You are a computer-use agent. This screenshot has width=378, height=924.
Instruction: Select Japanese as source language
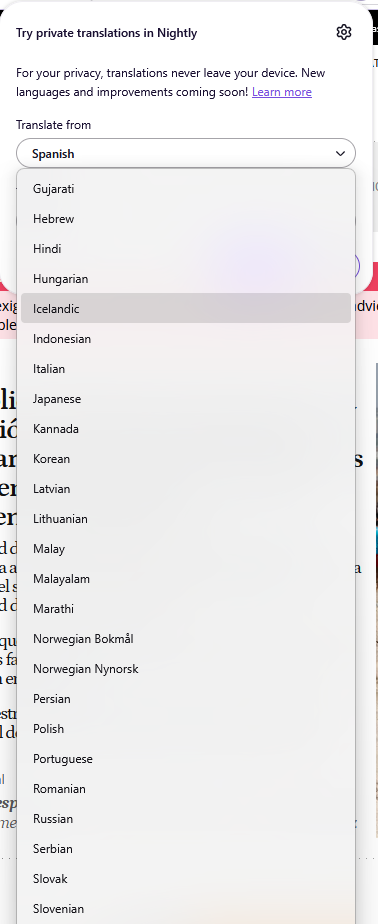tap(186, 399)
